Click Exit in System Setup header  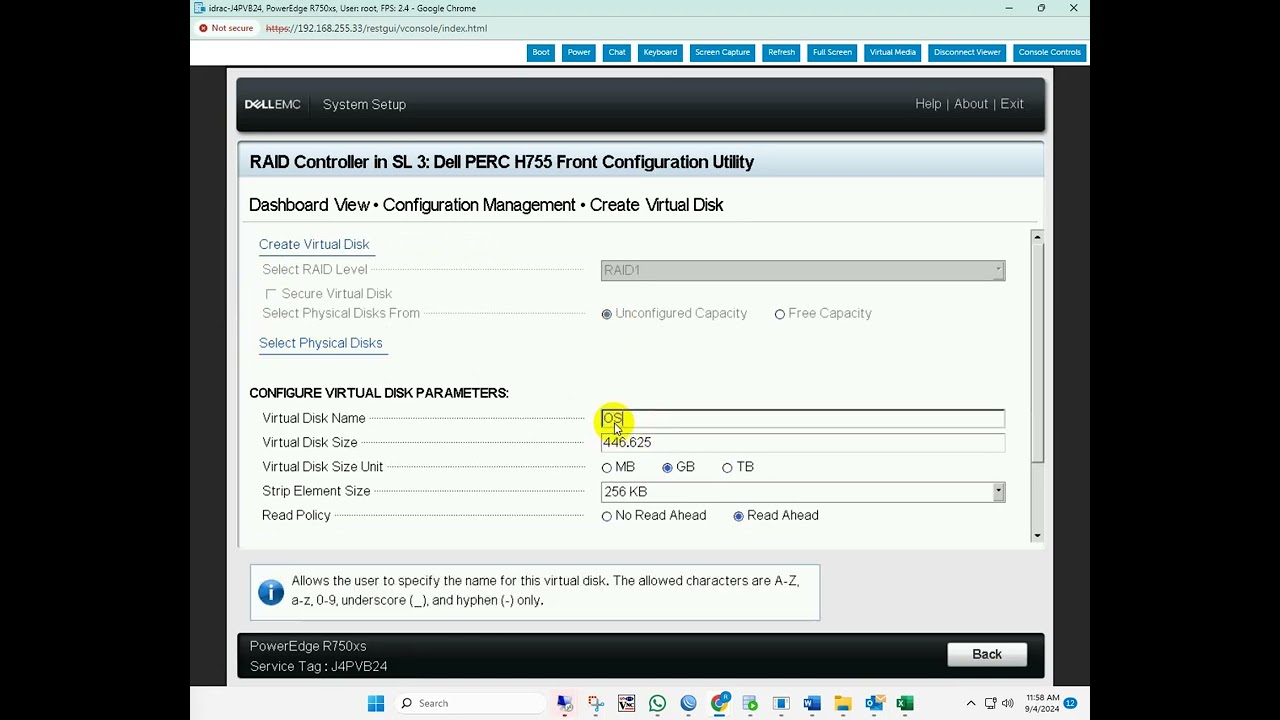coord(1012,104)
